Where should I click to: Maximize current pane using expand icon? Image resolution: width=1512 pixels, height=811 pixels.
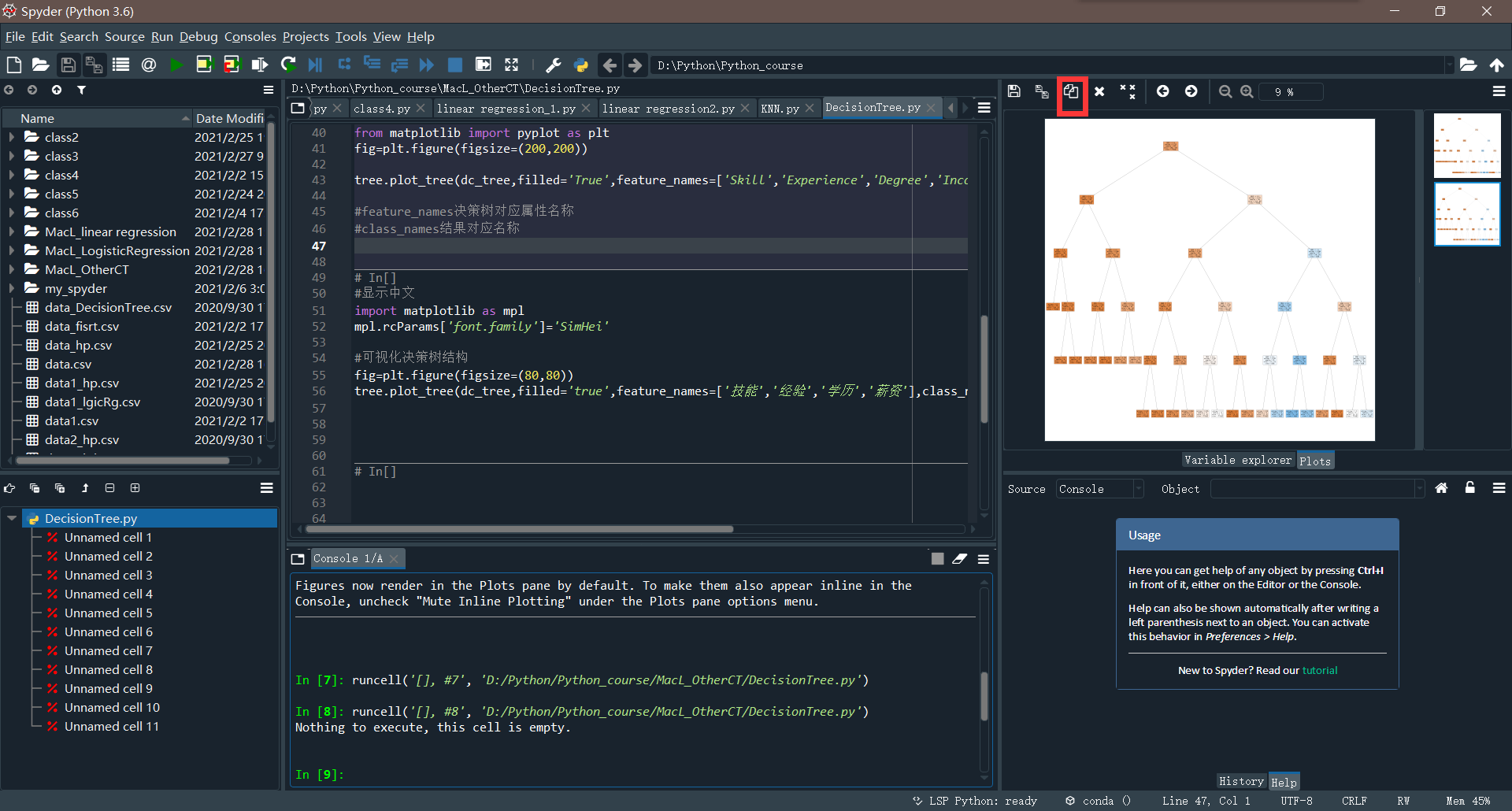[x=512, y=65]
